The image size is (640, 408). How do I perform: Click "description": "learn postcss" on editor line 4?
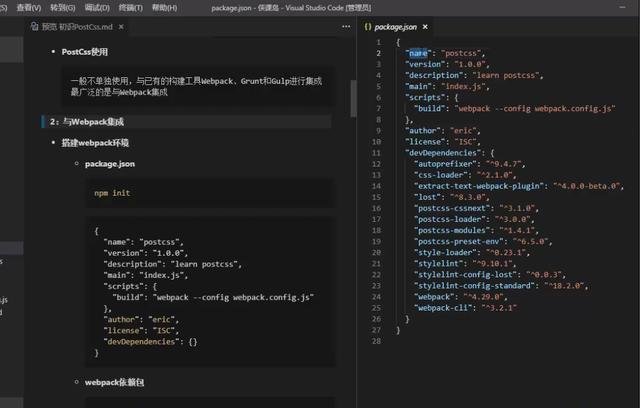click(474, 75)
